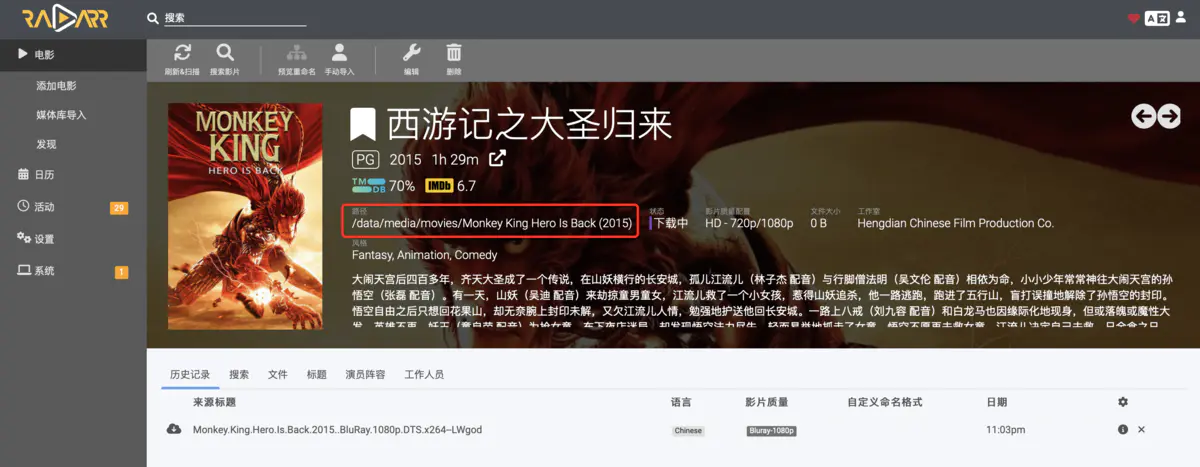Screen dimensions: 1200x467
Task: Click HD - 720p/1080p quality profile text
Action: [749, 223]
